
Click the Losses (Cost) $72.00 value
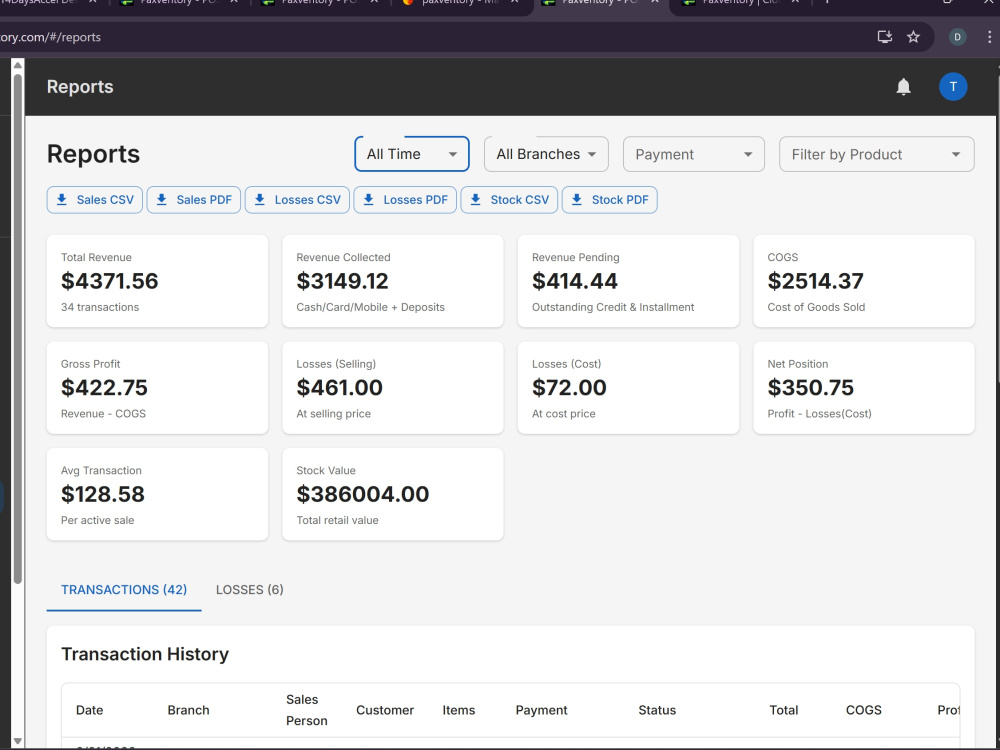tap(569, 388)
